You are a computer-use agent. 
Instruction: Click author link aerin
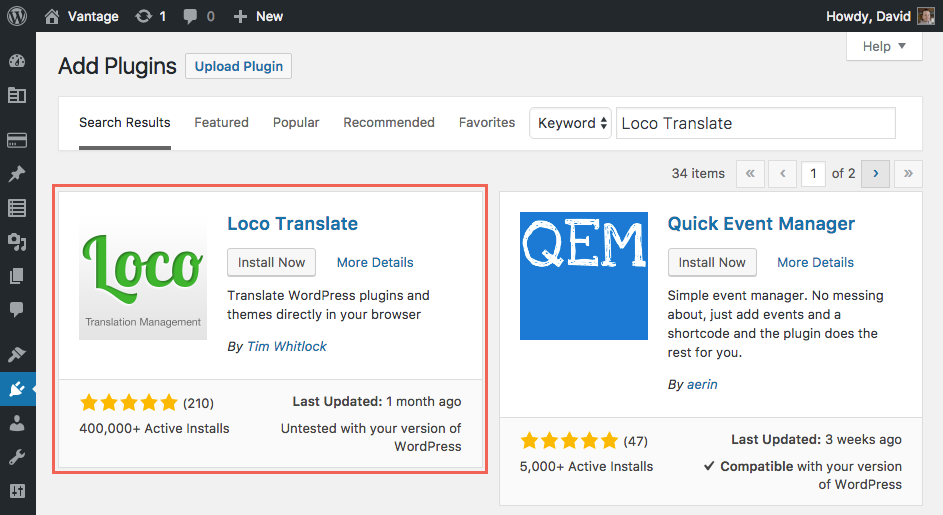[702, 384]
